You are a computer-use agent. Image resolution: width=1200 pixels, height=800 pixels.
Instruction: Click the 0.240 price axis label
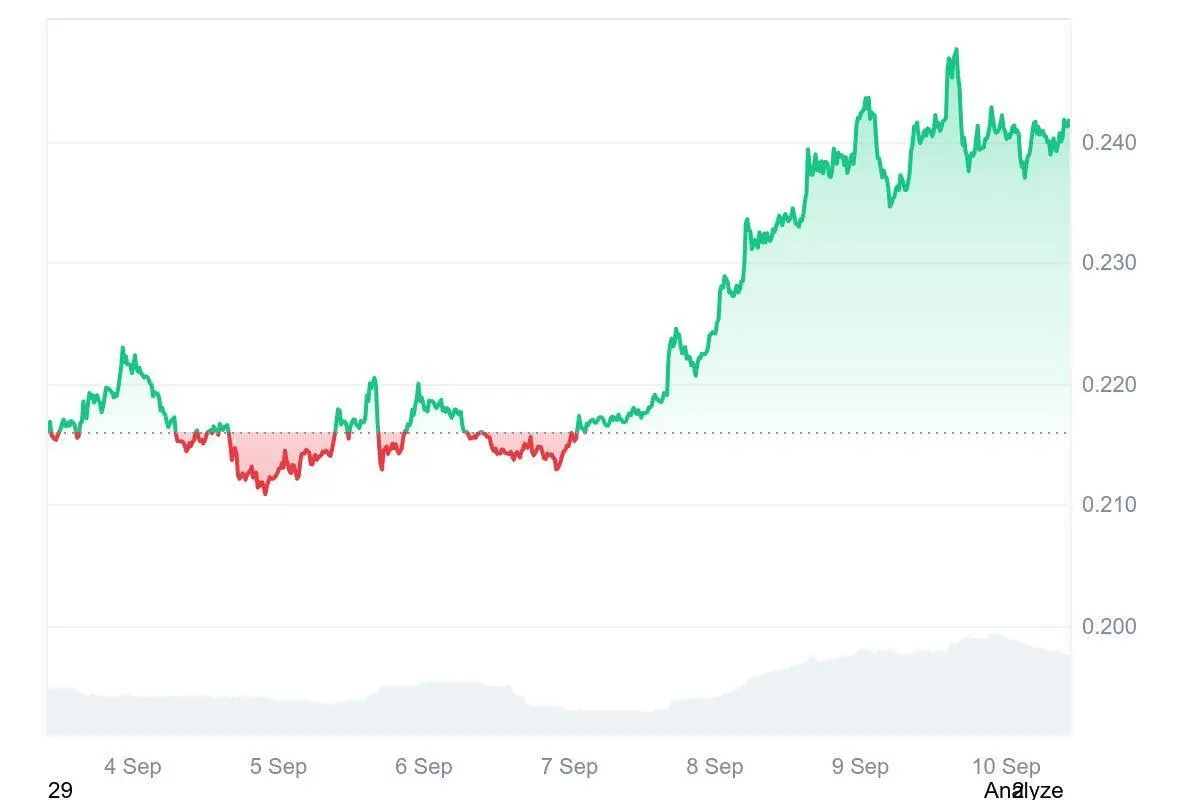click(x=1109, y=143)
